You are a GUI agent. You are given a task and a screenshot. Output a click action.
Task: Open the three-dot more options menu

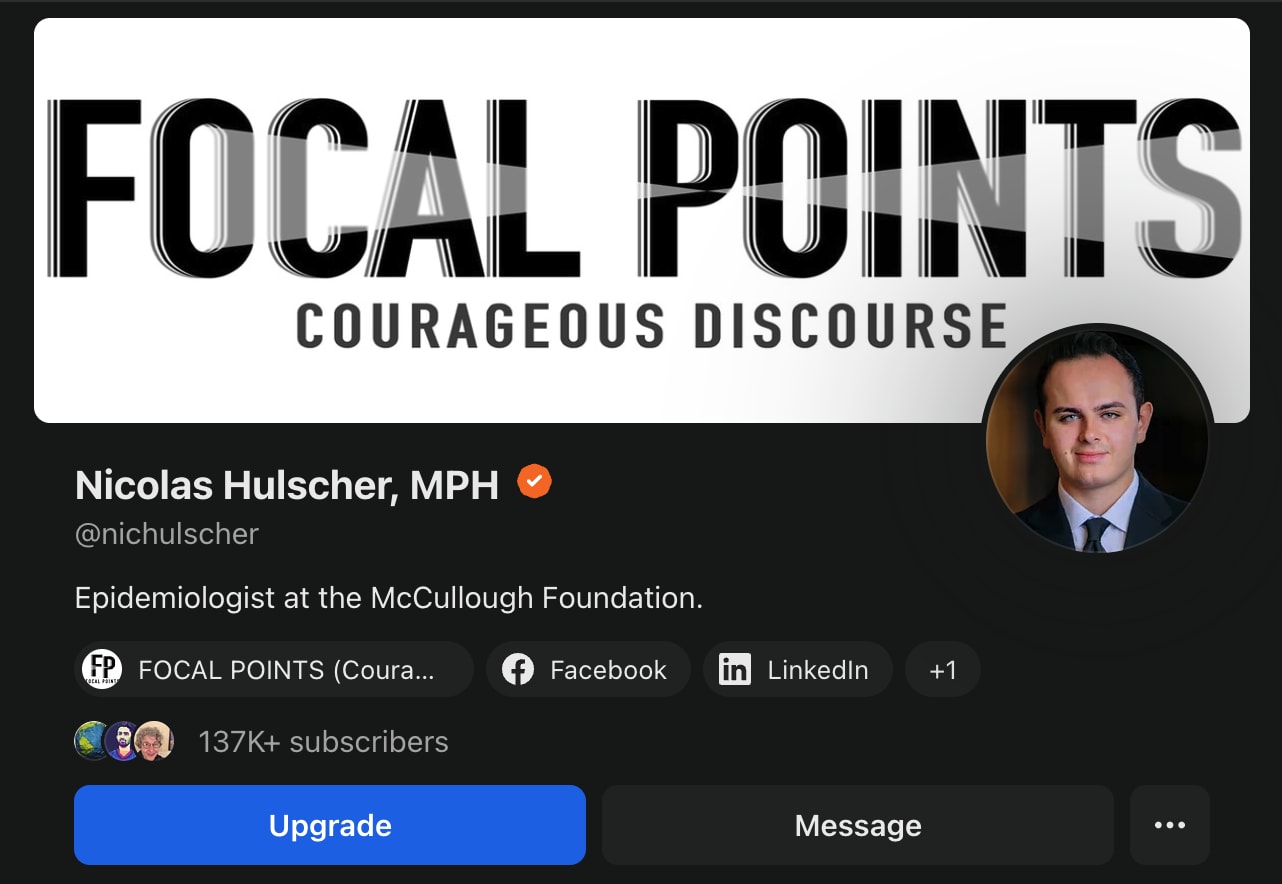(x=1170, y=825)
